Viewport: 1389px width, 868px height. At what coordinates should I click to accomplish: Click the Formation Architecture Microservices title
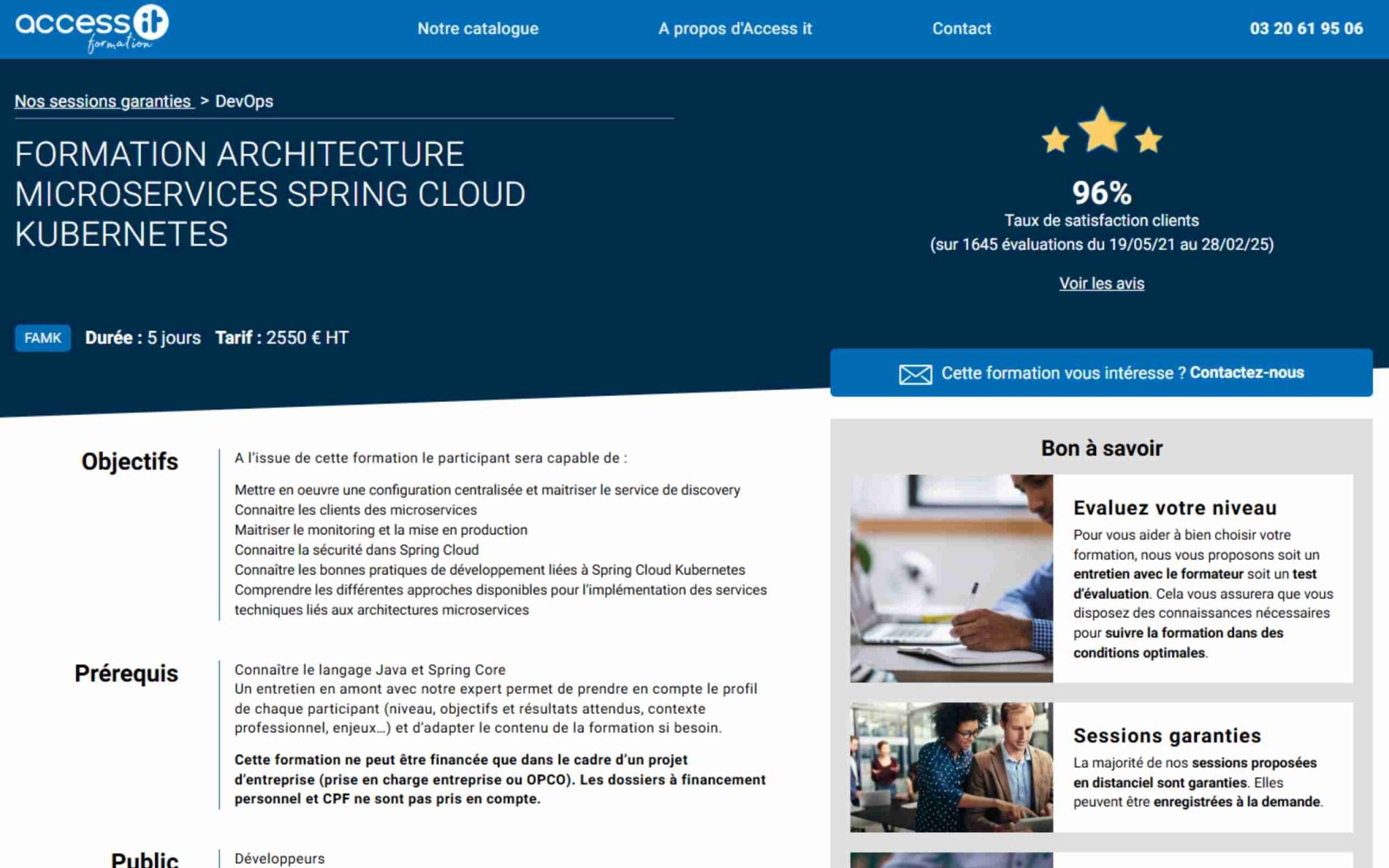coord(270,195)
